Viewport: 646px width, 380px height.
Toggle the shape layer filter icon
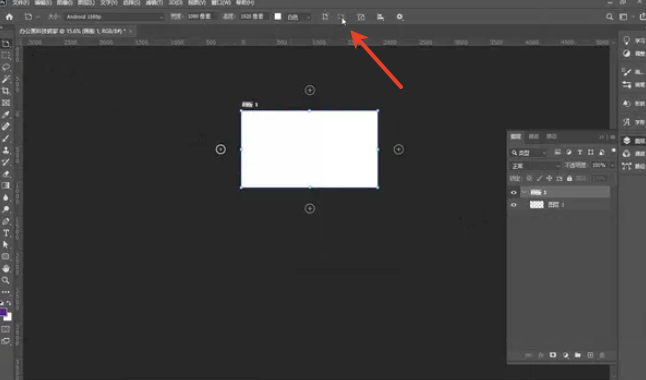[590, 152]
